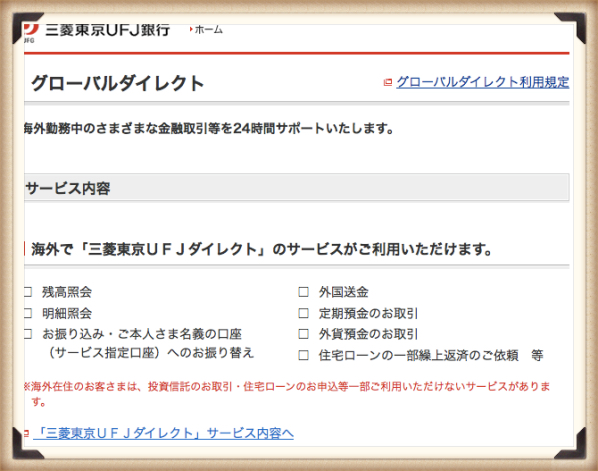Click external-link icon beside グローバルダイレクト利用規定
The height and width of the screenshot is (471, 598).
coord(388,82)
